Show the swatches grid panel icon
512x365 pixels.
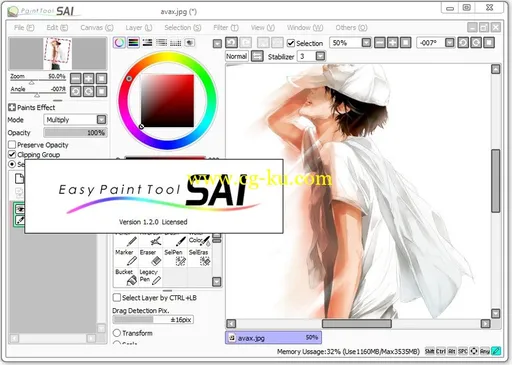176,43
